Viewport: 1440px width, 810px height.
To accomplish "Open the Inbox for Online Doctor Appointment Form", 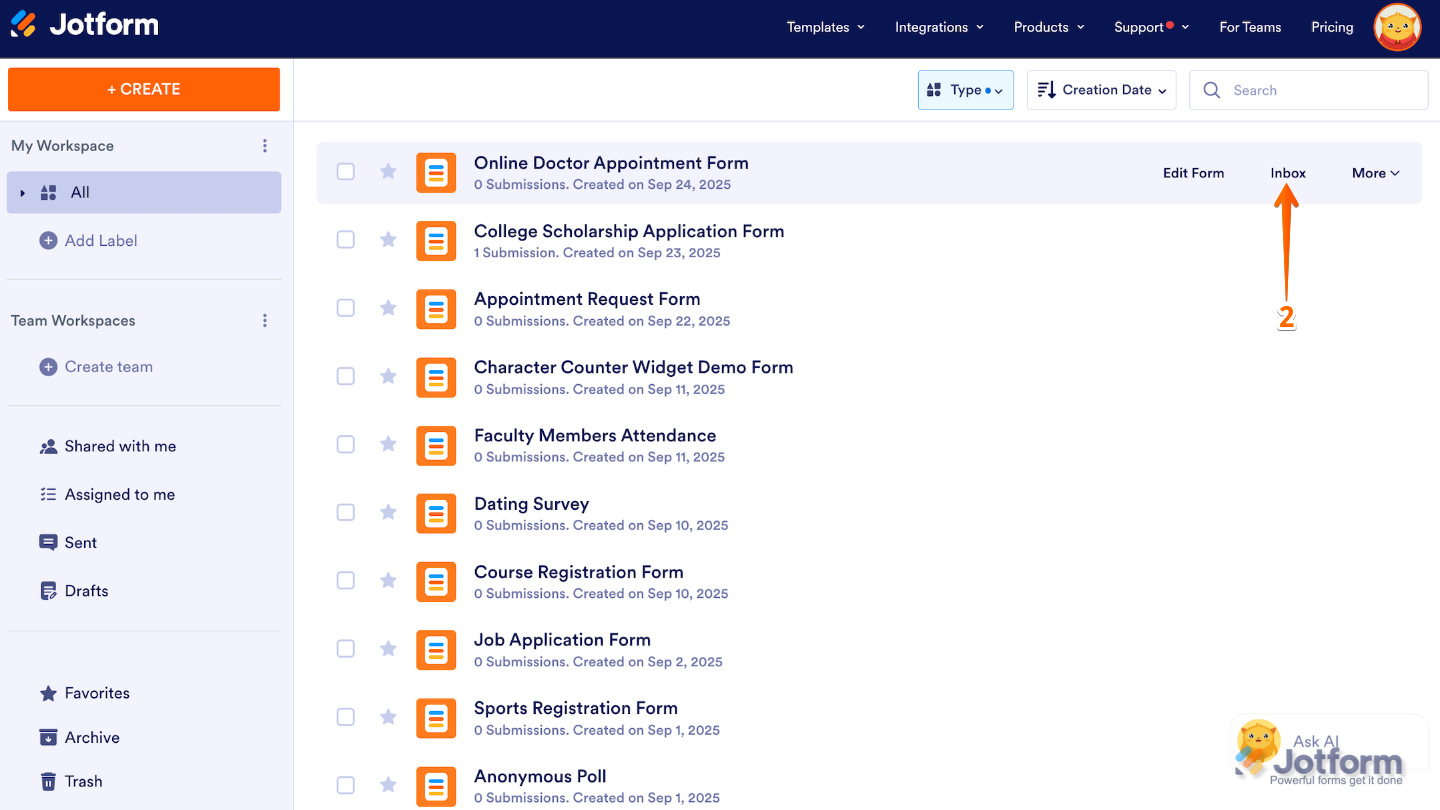I will pos(1287,173).
